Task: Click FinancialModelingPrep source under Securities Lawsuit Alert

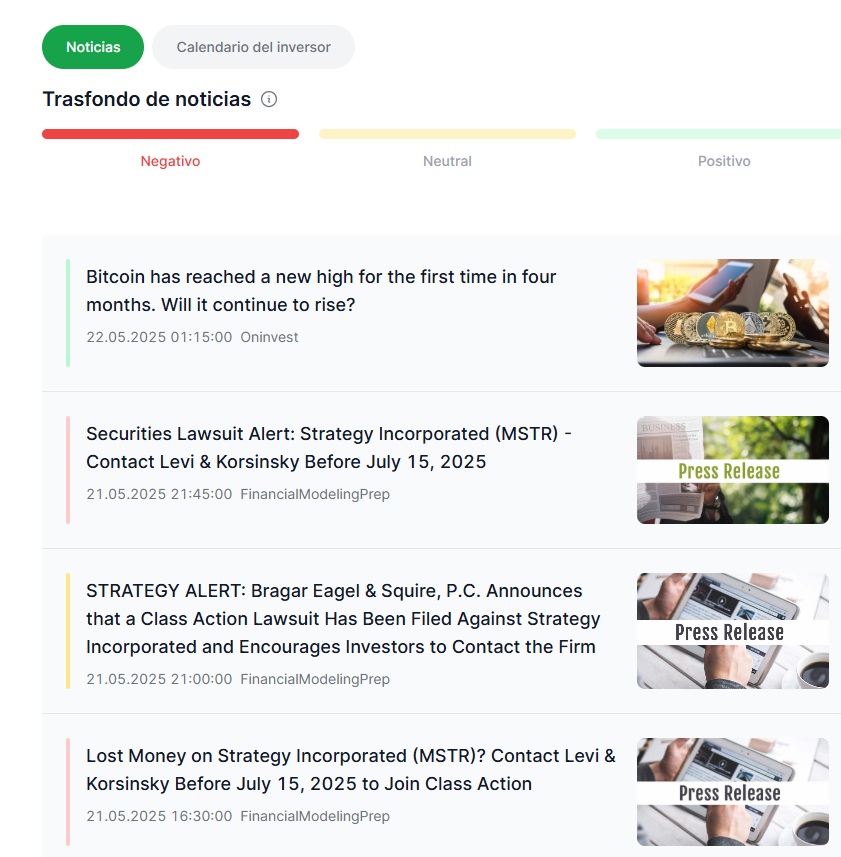Action: tap(315, 494)
